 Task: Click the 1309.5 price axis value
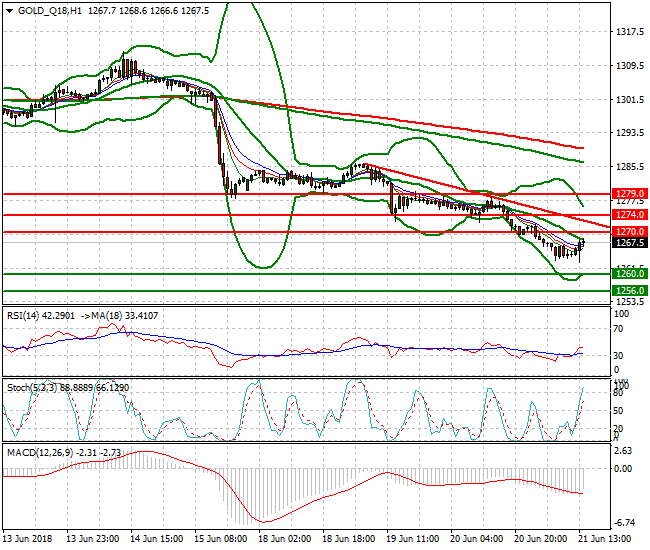(x=630, y=65)
